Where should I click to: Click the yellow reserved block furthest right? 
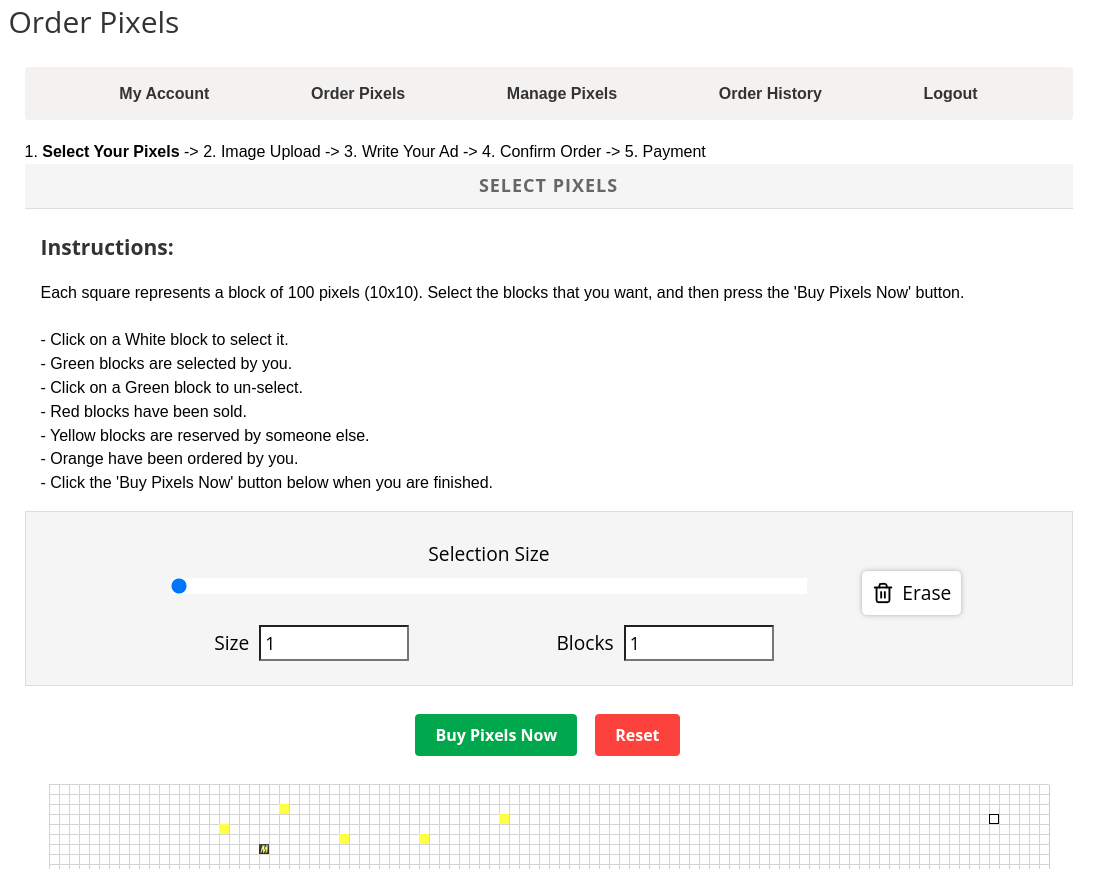[x=503, y=819]
